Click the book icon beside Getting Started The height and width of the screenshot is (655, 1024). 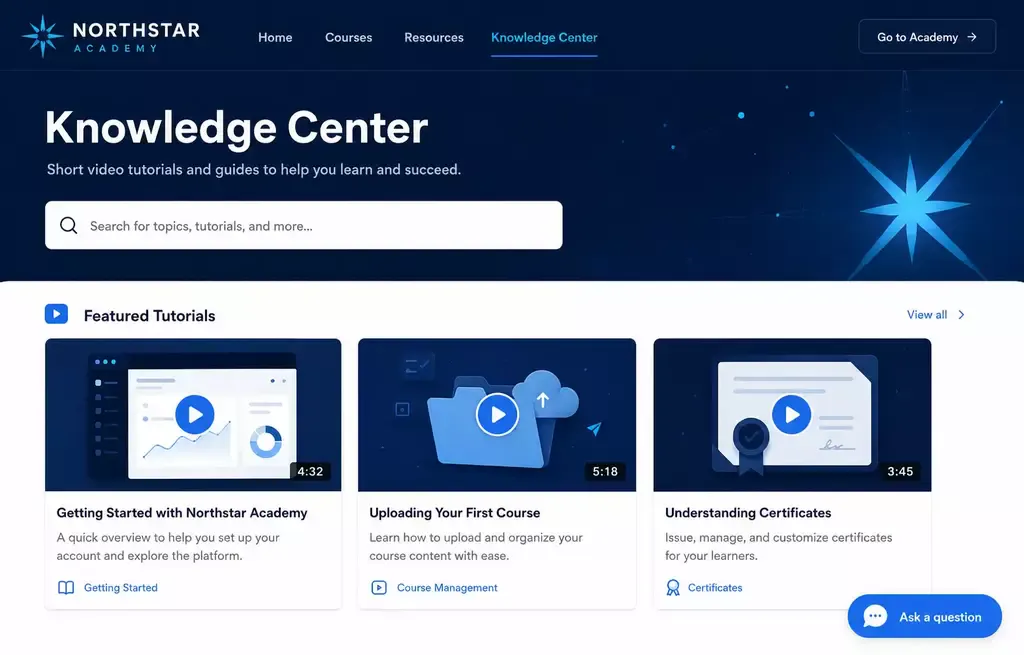[66, 587]
